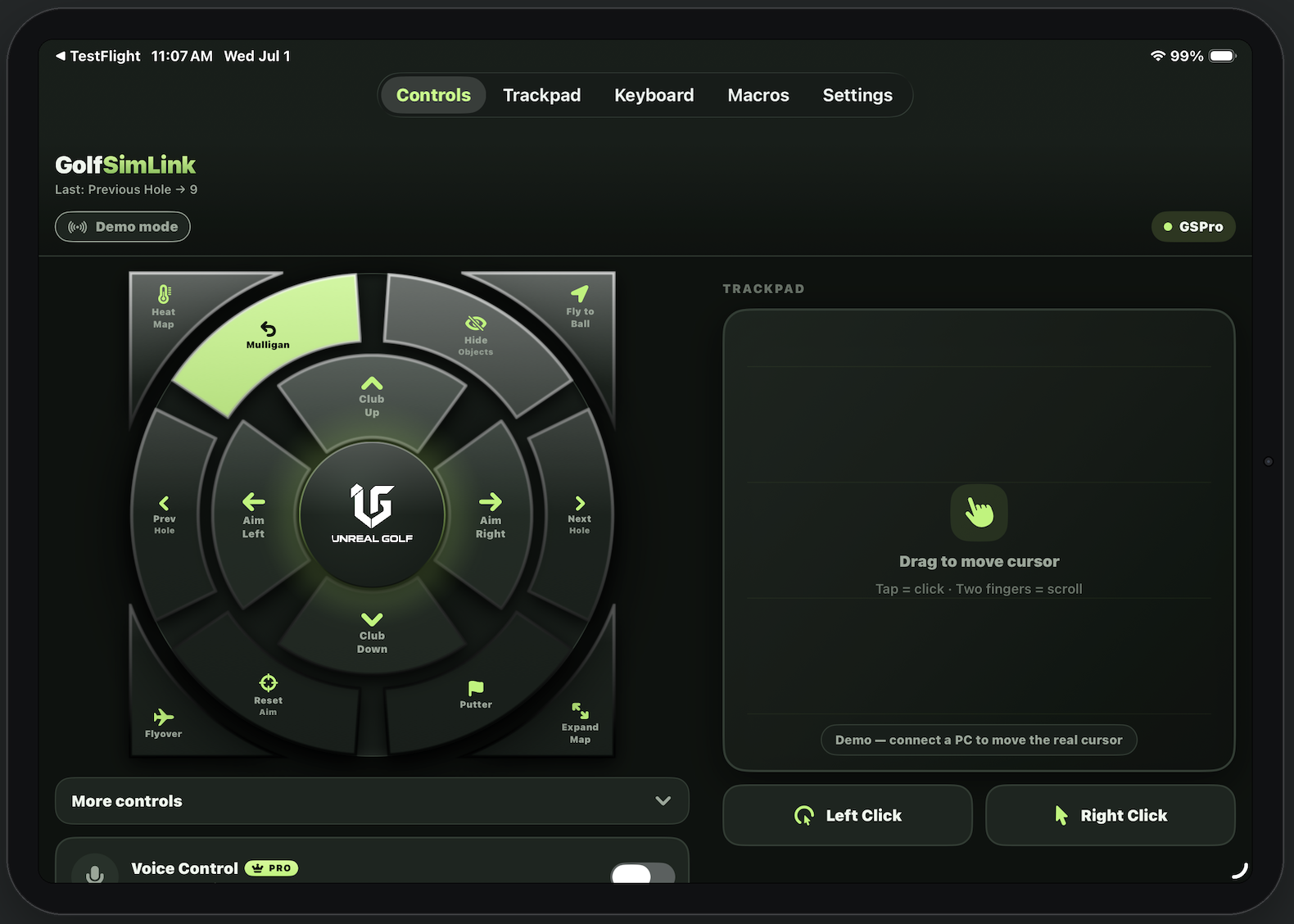The height and width of the screenshot is (924, 1294).
Task: Return to TestFlight via back arrow
Action: coord(97,56)
